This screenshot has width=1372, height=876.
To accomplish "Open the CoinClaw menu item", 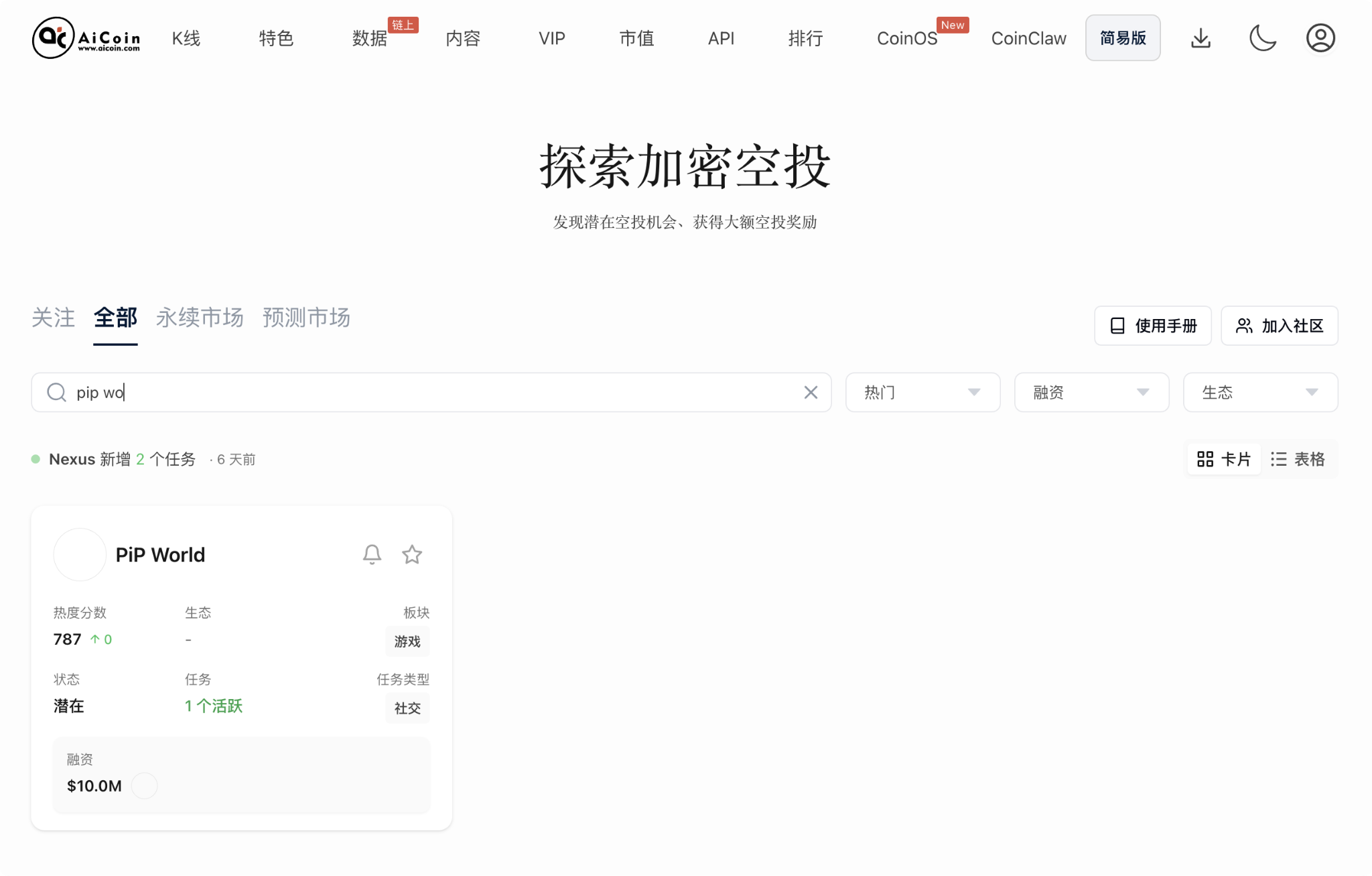I will tap(1028, 38).
